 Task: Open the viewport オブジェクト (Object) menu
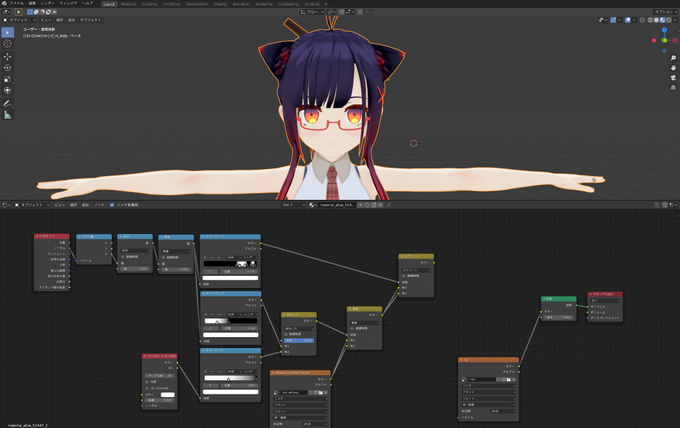pyautogui.click(x=90, y=20)
